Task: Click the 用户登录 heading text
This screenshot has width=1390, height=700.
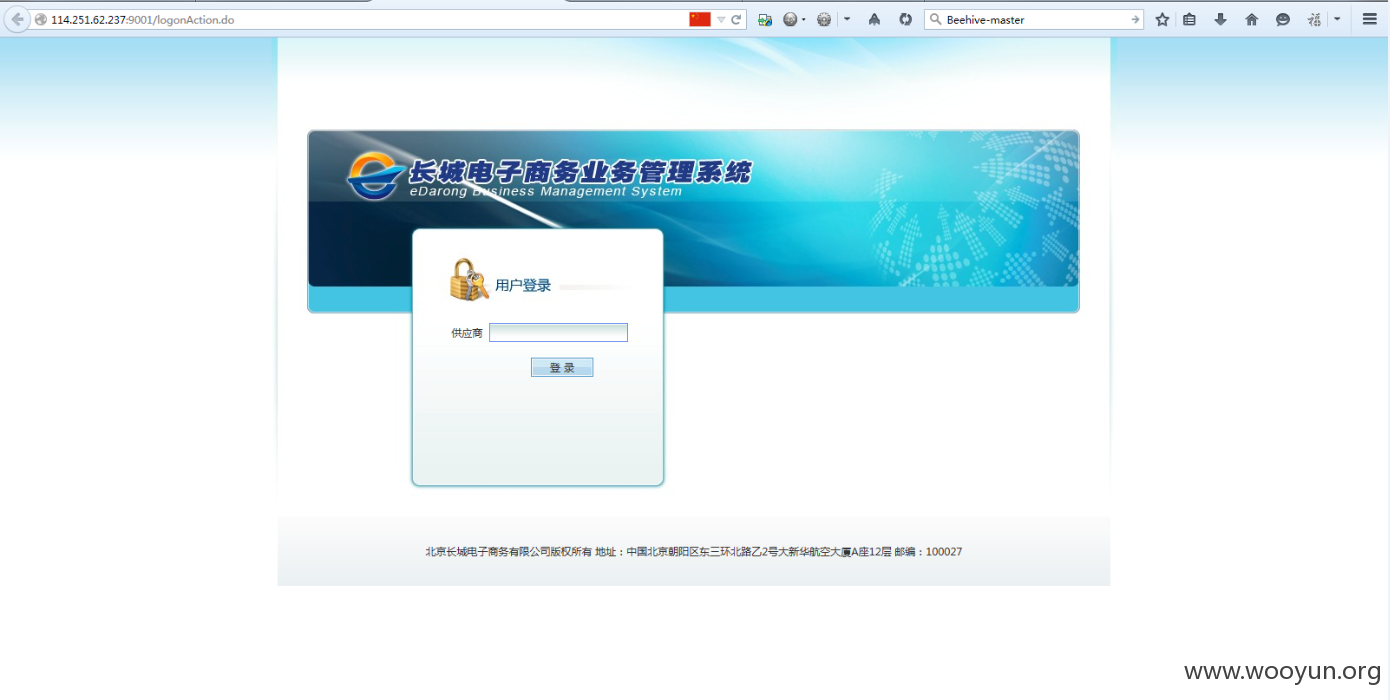Action: click(523, 286)
